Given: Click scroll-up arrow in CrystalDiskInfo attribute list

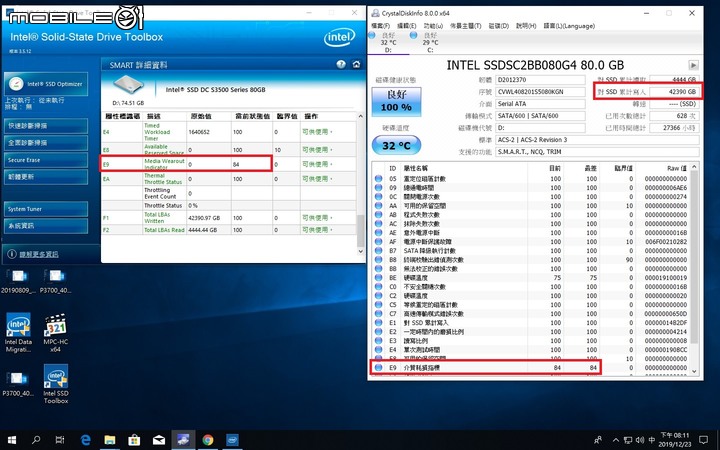Looking at the screenshot, I should pos(694,168).
